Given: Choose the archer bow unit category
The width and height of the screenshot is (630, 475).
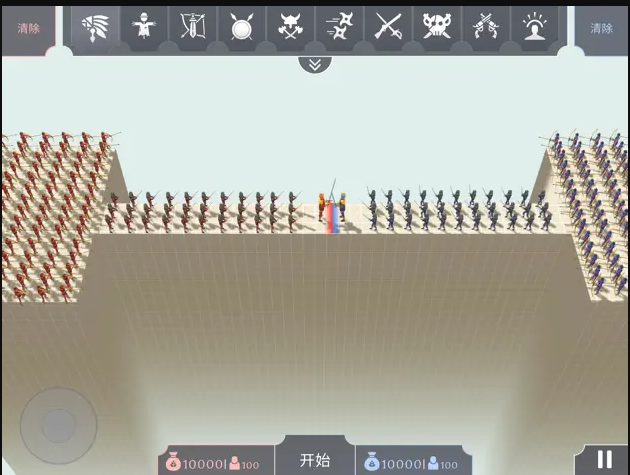Looking at the screenshot, I should click(192, 27).
